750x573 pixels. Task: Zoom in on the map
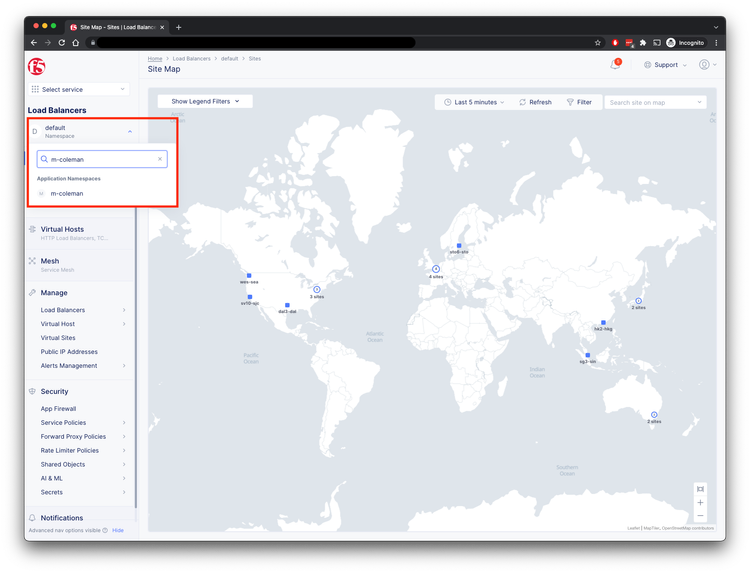click(700, 502)
